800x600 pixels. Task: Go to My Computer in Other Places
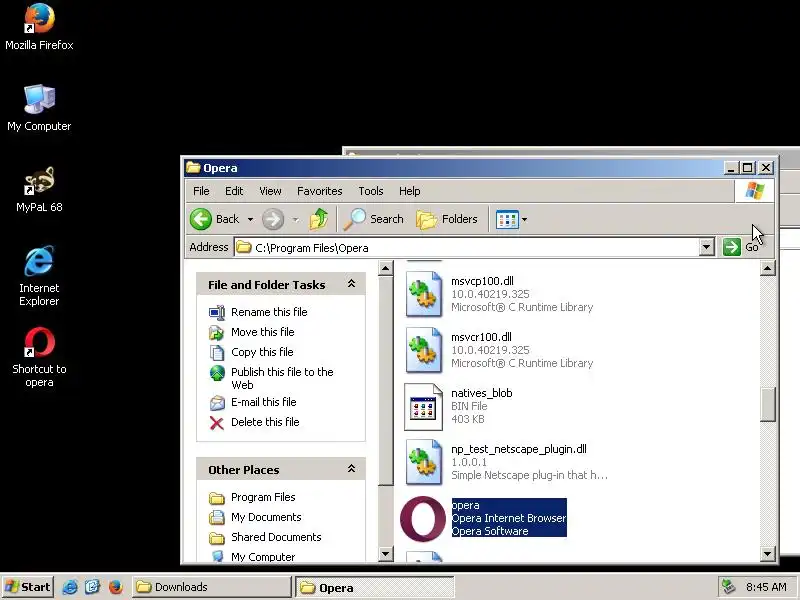pos(263,557)
